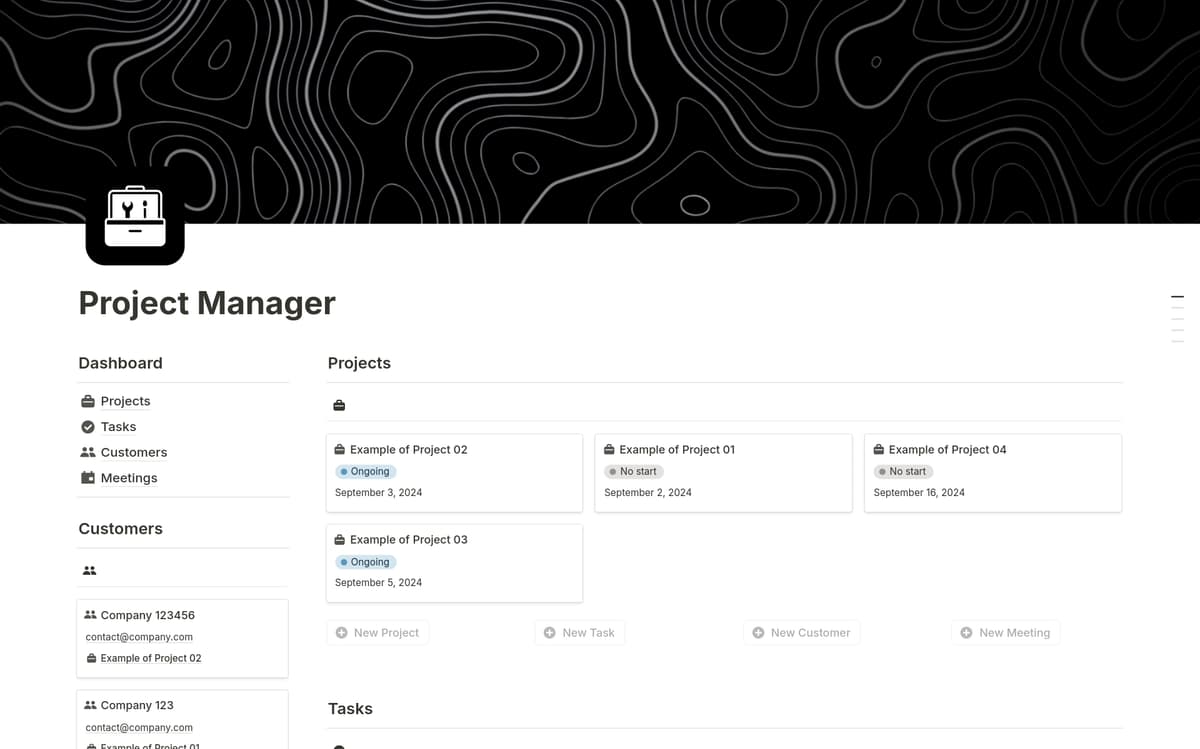The image size is (1200, 749).
Task: Click briefcase icon on Example of Project 02 card
Action: (340, 450)
